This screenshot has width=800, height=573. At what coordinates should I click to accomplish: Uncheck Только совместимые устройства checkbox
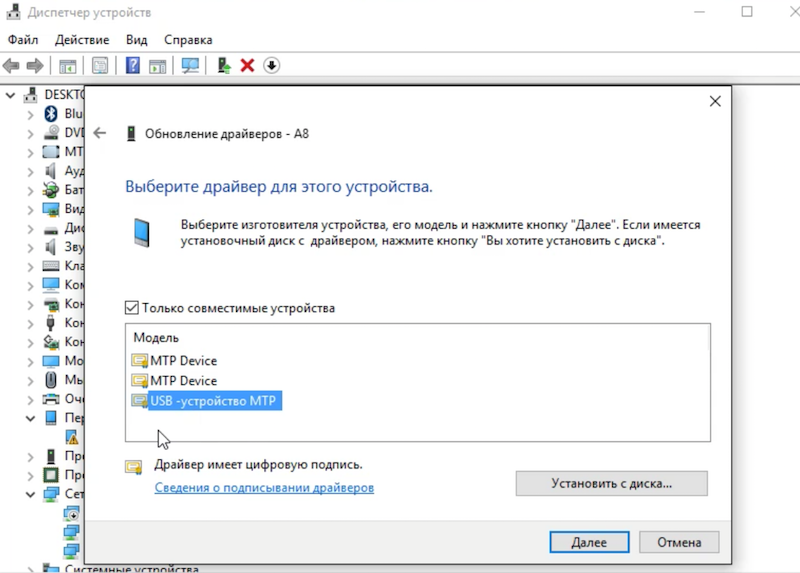click(x=132, y=308)
